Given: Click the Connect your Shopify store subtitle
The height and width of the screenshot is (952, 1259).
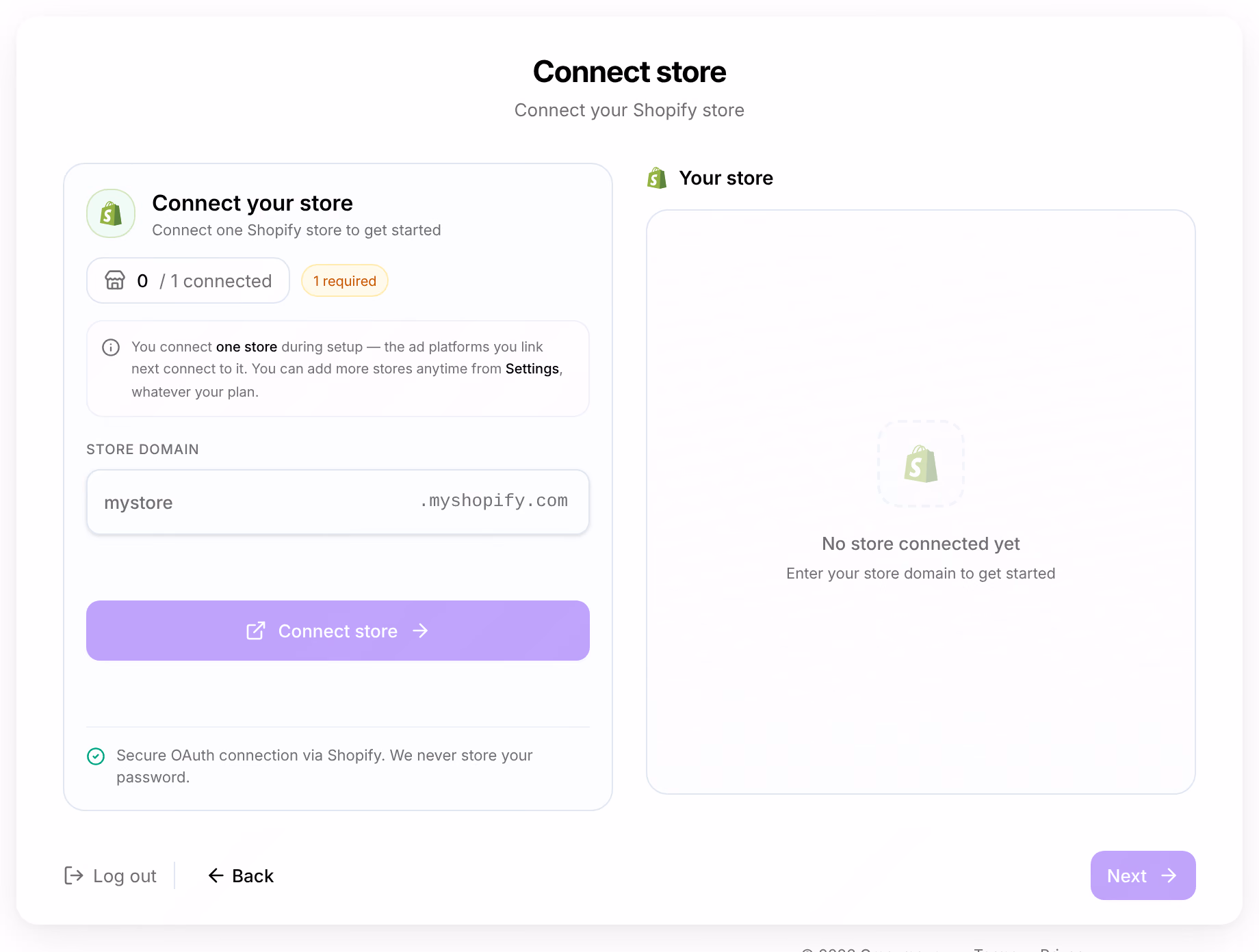Looking at the screenshot, I should coord(629,110).
